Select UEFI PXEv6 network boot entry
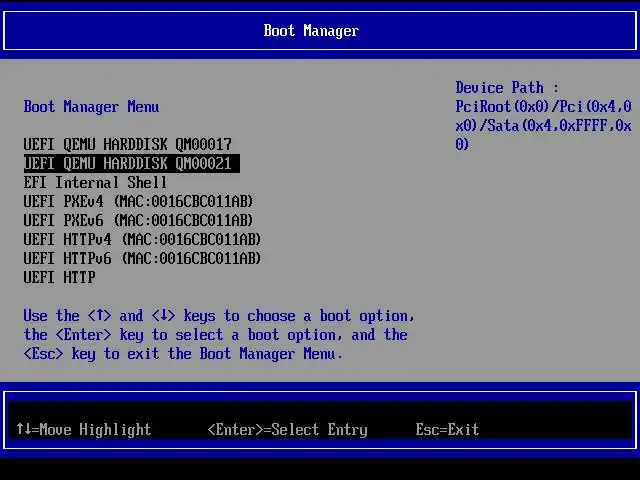This screenshot has height=480, width=640. (x=138, y=220)
